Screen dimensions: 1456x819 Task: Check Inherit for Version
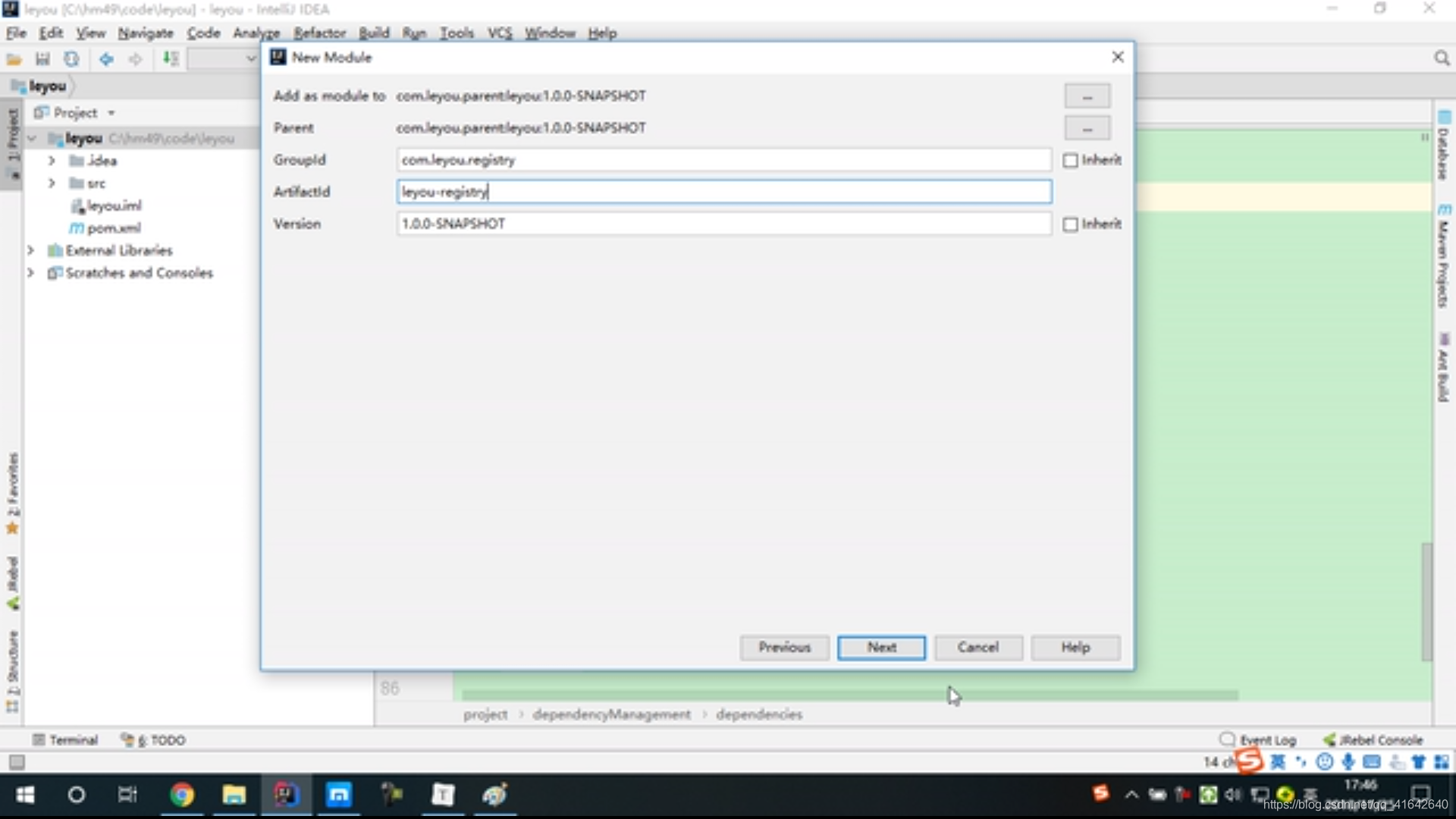click(1070, 224)
